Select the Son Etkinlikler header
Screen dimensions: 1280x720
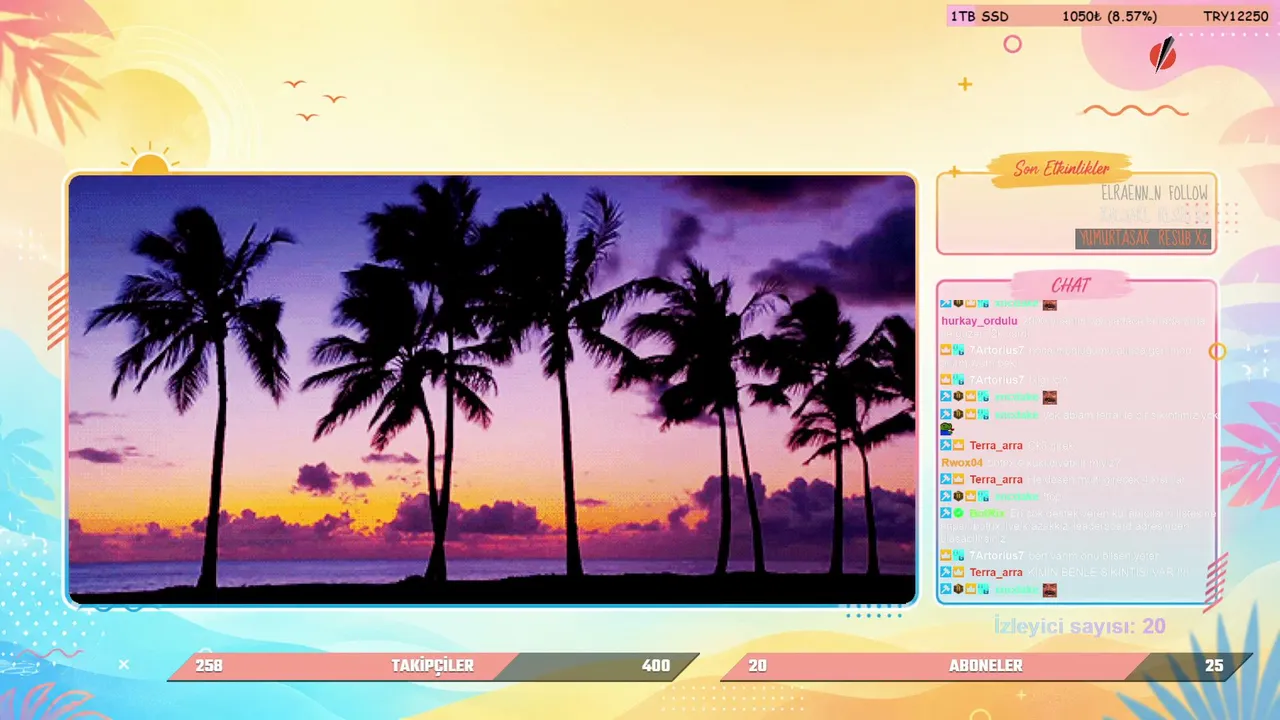tap(1062, 169)
